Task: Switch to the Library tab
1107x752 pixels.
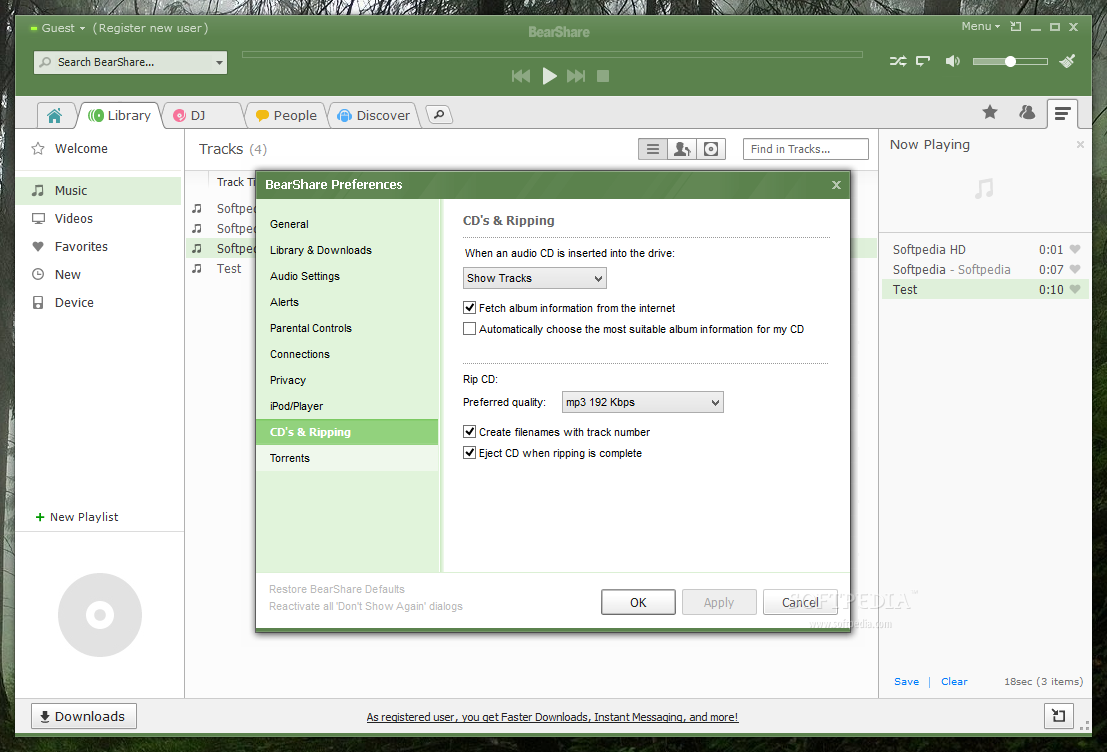Action: click(x=120, y=115)
